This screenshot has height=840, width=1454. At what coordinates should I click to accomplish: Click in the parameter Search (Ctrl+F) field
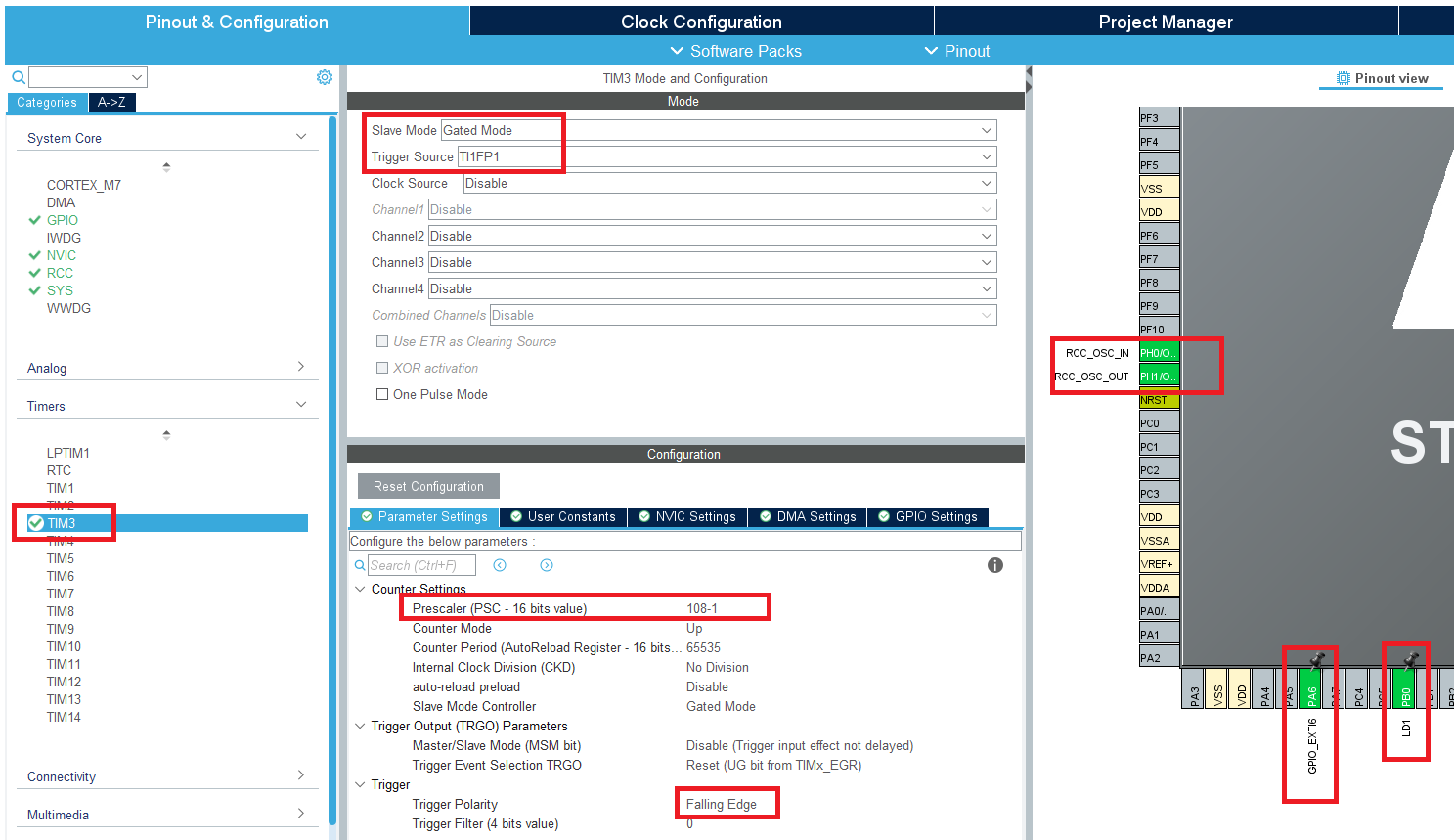pos(421,565)
